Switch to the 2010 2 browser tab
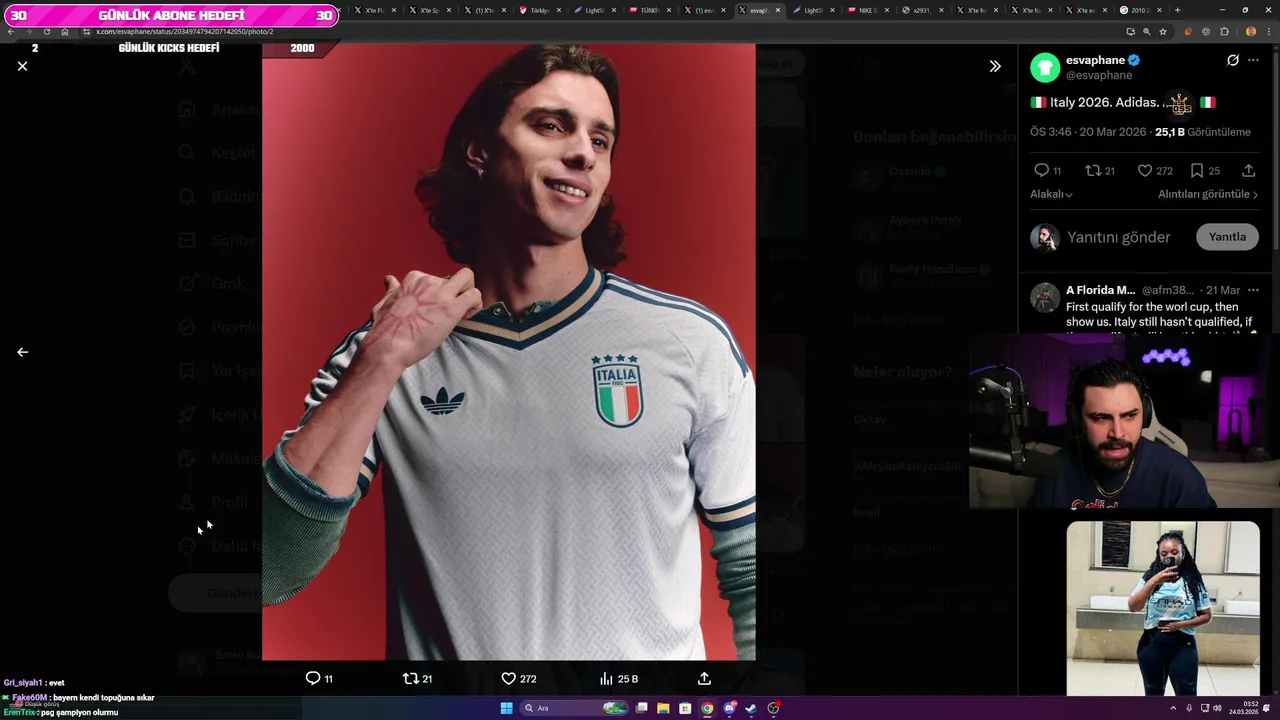Viewport: 1280px width, 720px height. click(1139, 10)
